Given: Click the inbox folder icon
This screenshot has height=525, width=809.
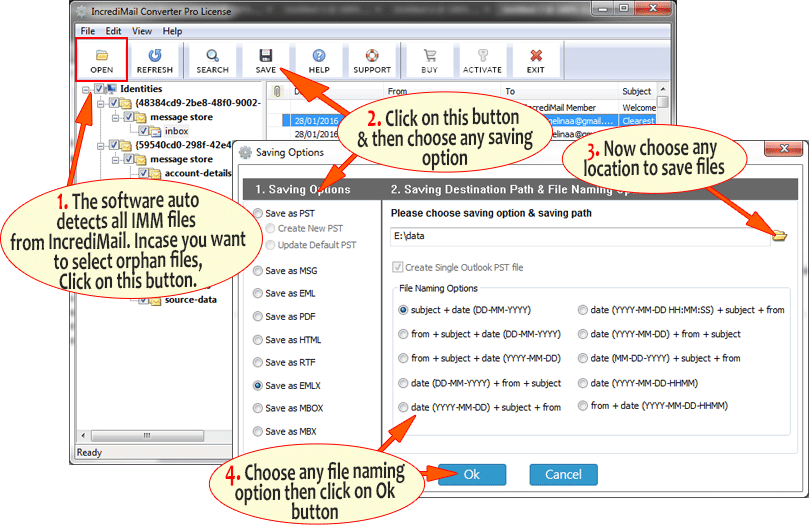Looking at the screenshot, I should pos(156,131).
